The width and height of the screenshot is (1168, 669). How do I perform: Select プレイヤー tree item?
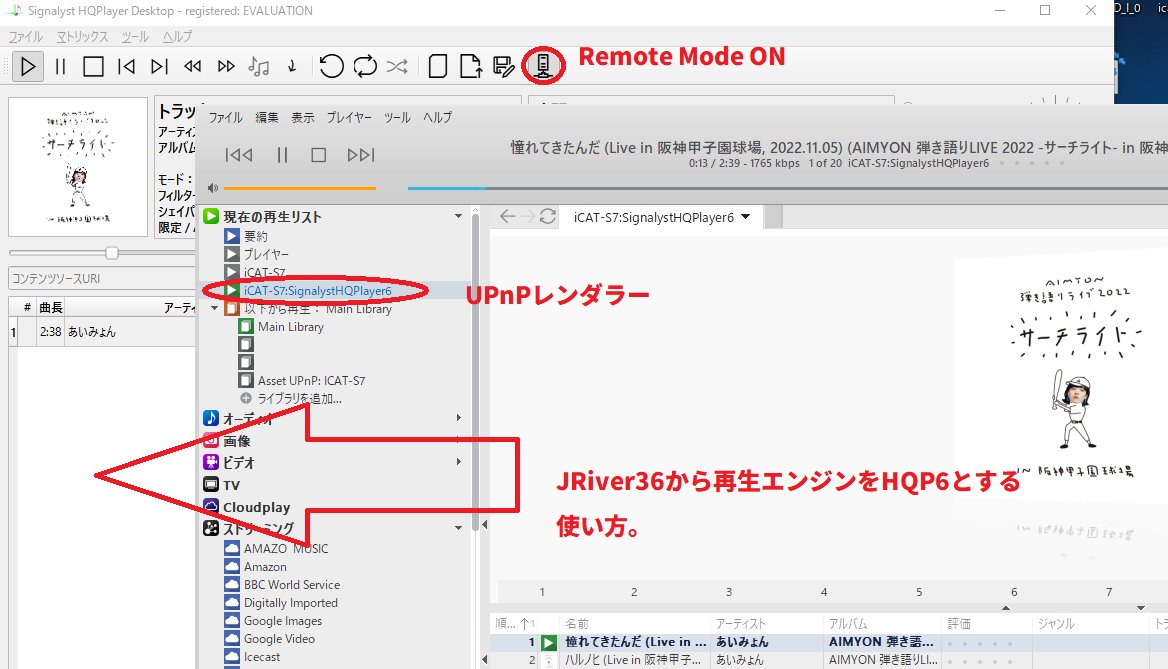tap(266, 254)
